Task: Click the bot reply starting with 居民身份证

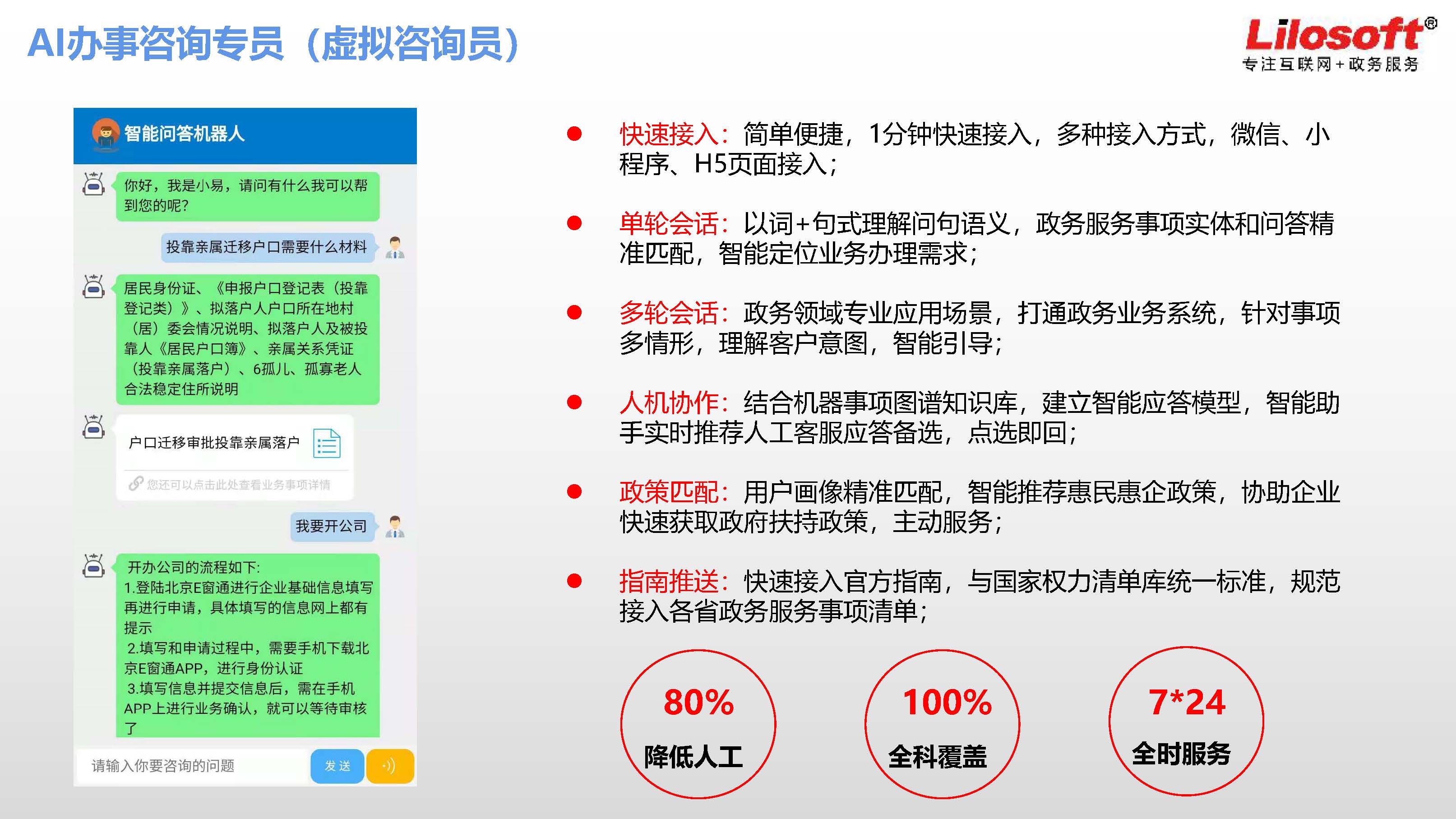Action: coord(248,339)
